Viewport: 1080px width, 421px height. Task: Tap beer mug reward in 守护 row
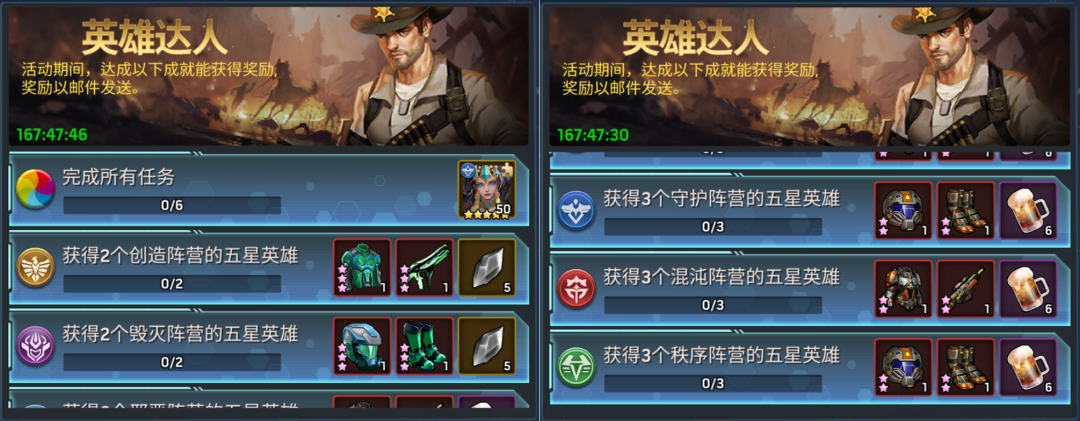(1028, 210)
